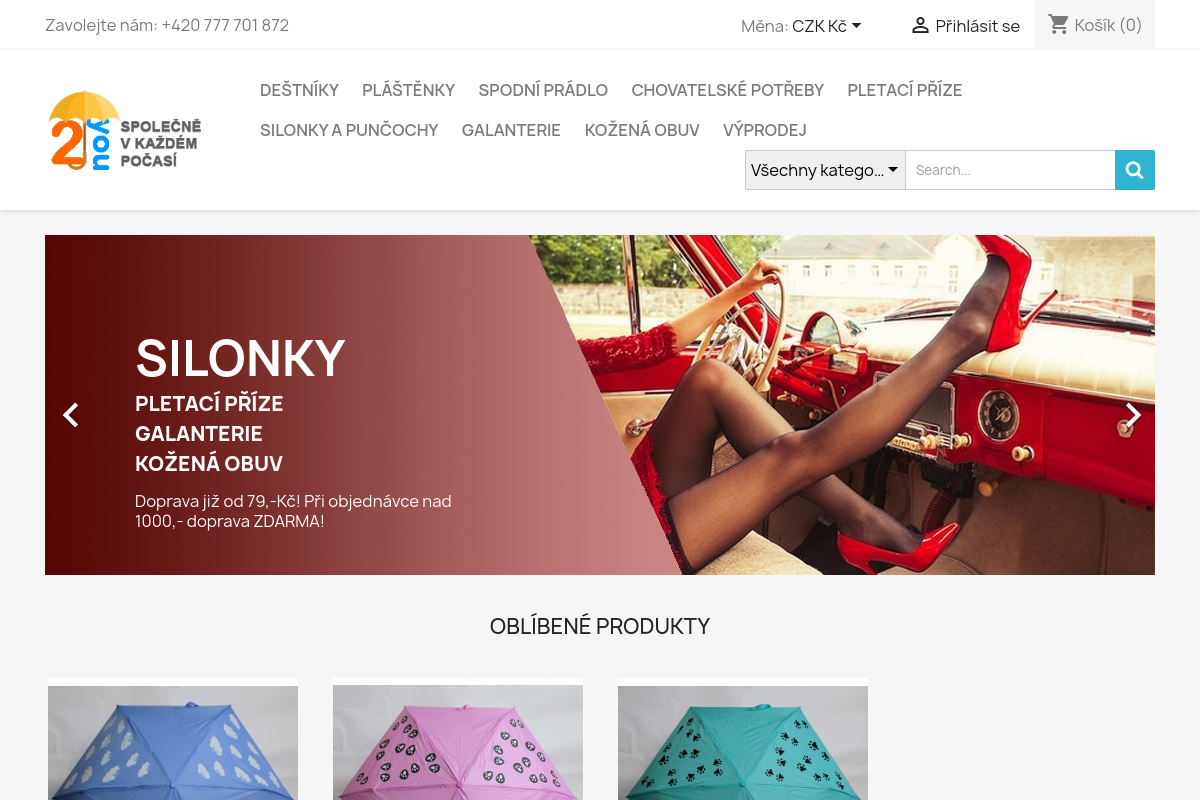Focus the Search text field

pyautogui.click(x=1010, y=170)
